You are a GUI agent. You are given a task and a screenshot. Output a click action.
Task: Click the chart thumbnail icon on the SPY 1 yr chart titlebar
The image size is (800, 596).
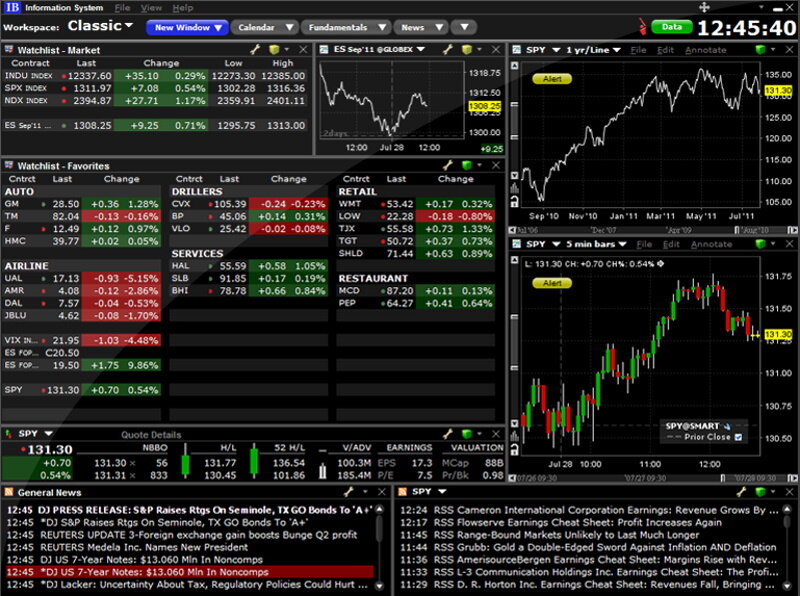tap(516, 49)
